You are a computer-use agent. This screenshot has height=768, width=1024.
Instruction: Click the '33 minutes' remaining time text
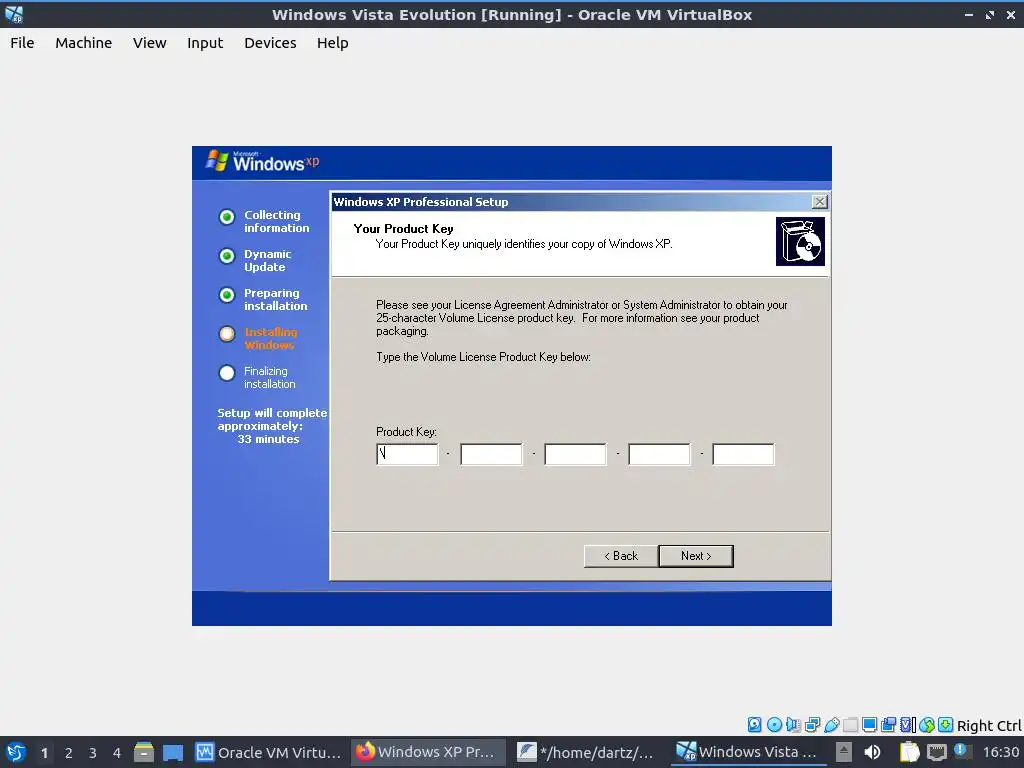pyautogui.click(x=268, y=440)
